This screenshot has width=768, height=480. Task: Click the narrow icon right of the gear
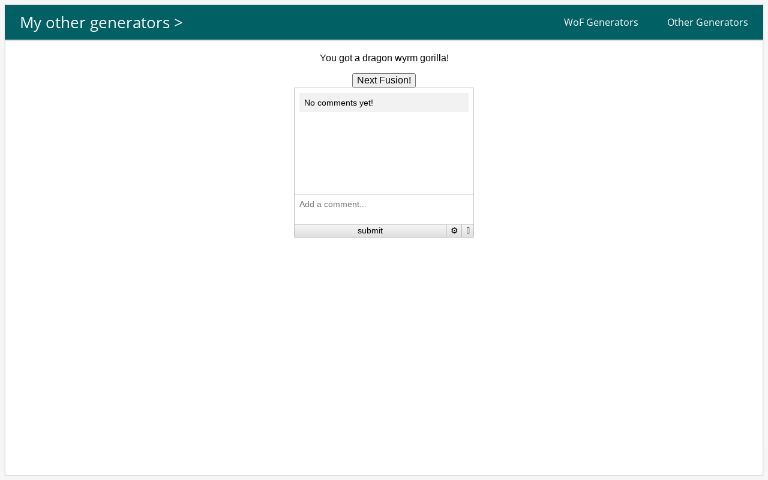pos(468,231)
